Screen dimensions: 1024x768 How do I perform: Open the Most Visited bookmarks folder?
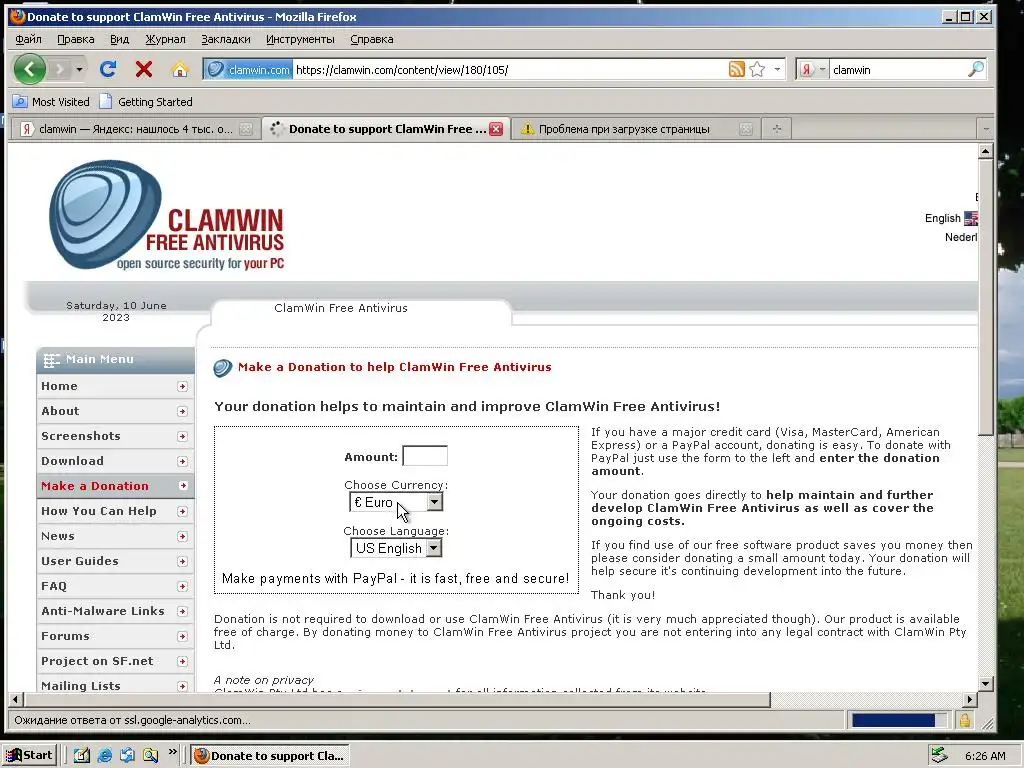pos(52,102)
